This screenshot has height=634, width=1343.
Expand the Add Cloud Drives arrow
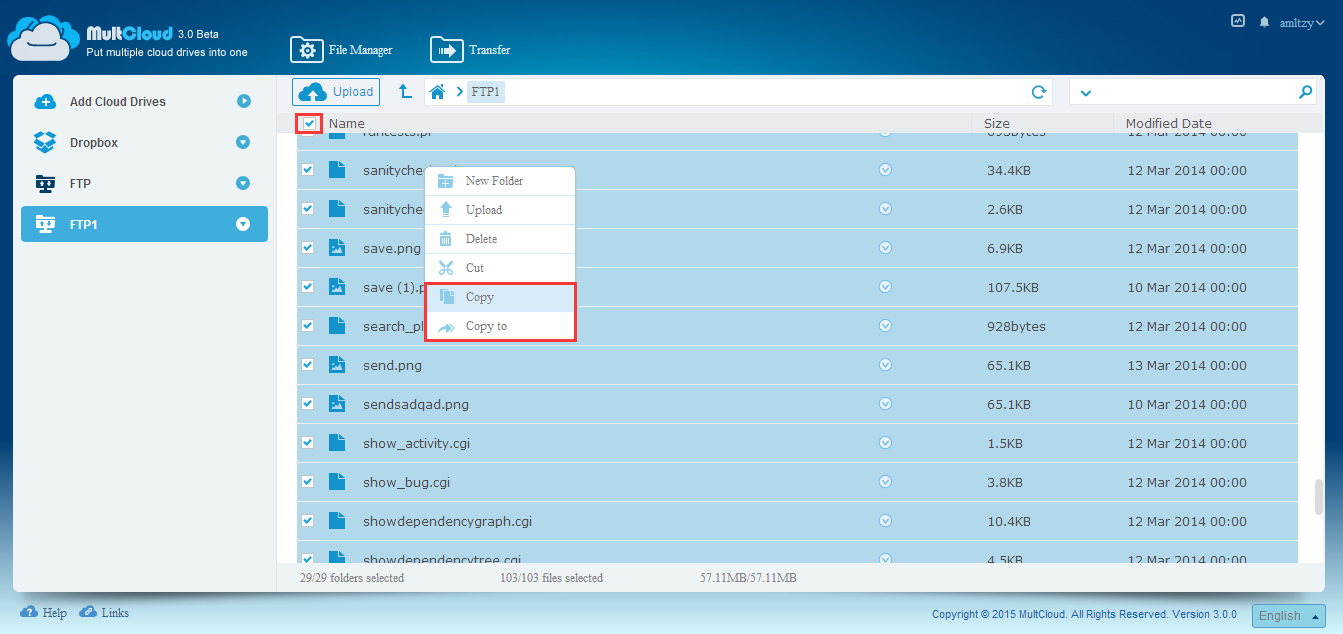point(243,101)
